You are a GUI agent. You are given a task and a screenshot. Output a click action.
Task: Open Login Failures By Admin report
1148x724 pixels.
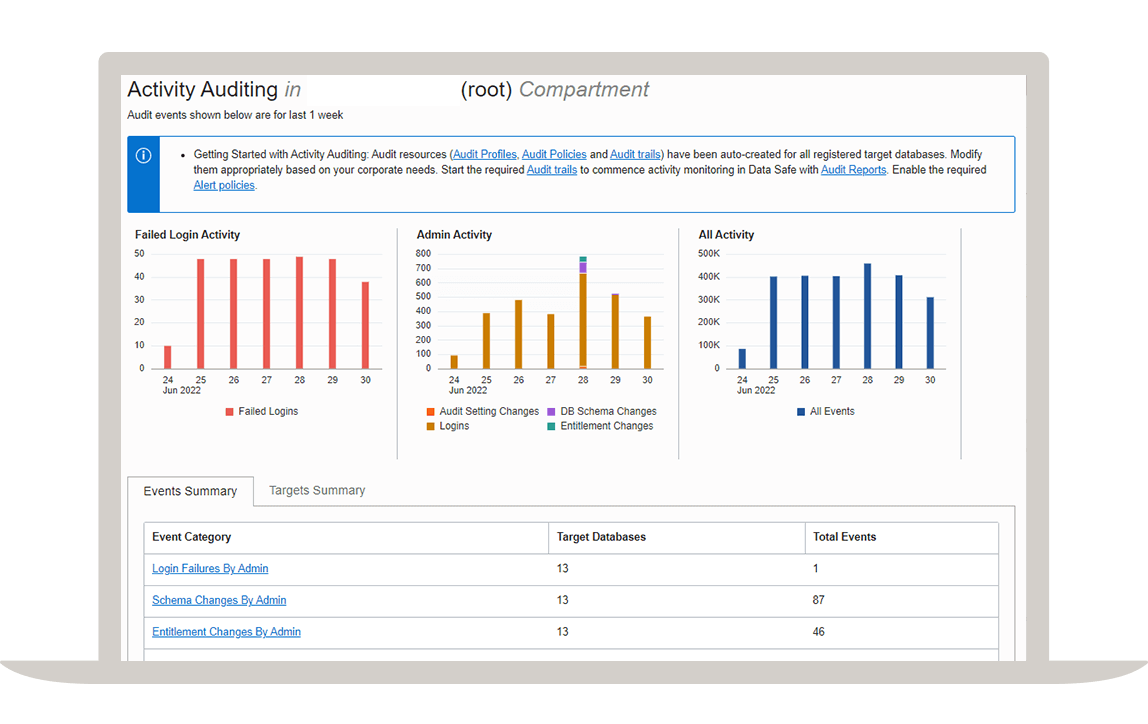coord(210,569)
